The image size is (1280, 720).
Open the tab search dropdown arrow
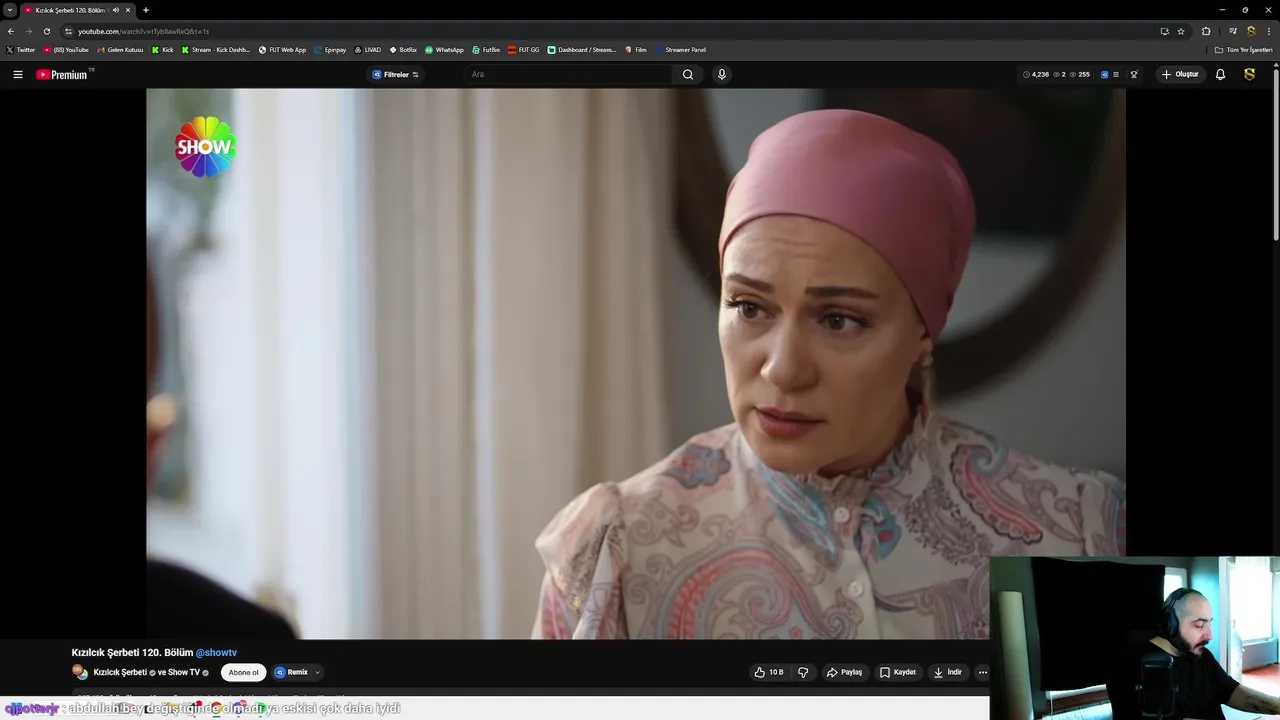click(10, 10)
